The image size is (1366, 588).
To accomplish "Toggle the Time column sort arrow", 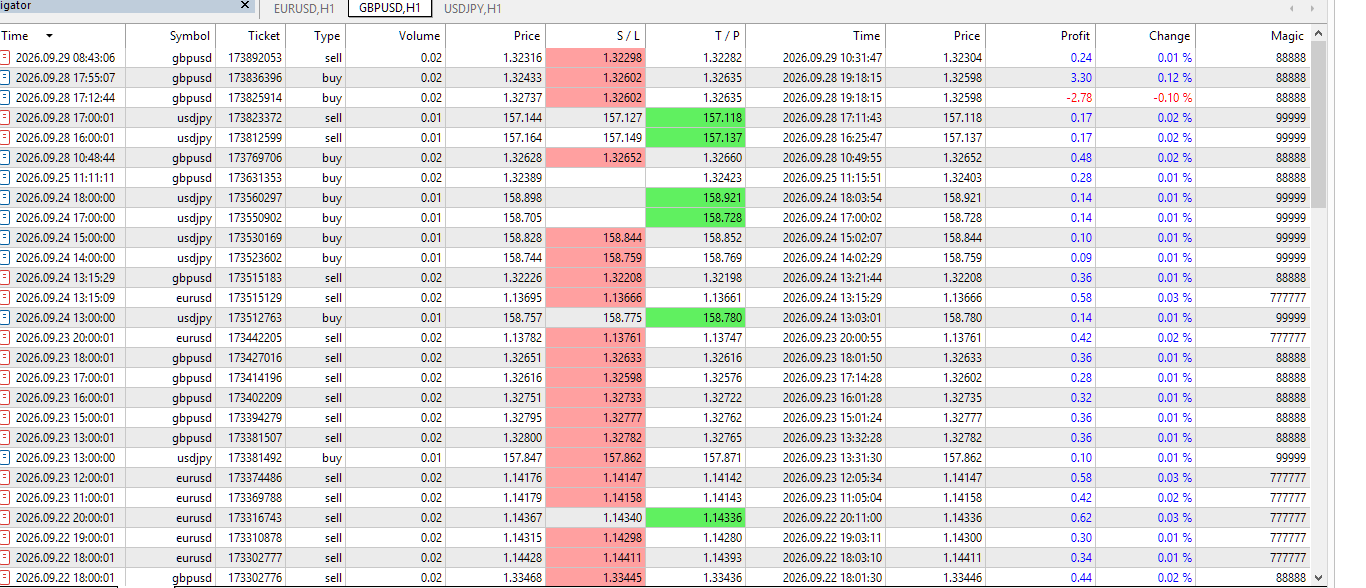I will click(49, 36).
